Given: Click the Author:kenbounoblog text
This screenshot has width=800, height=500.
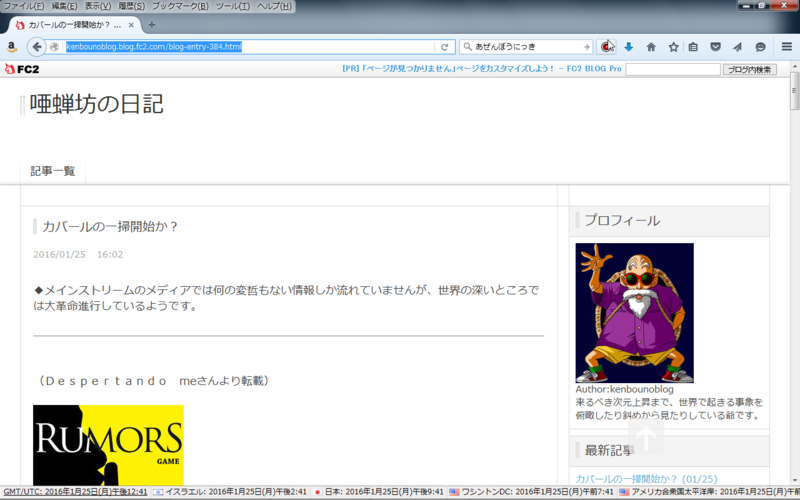Looking at the screenshot, I should [624, 389].
